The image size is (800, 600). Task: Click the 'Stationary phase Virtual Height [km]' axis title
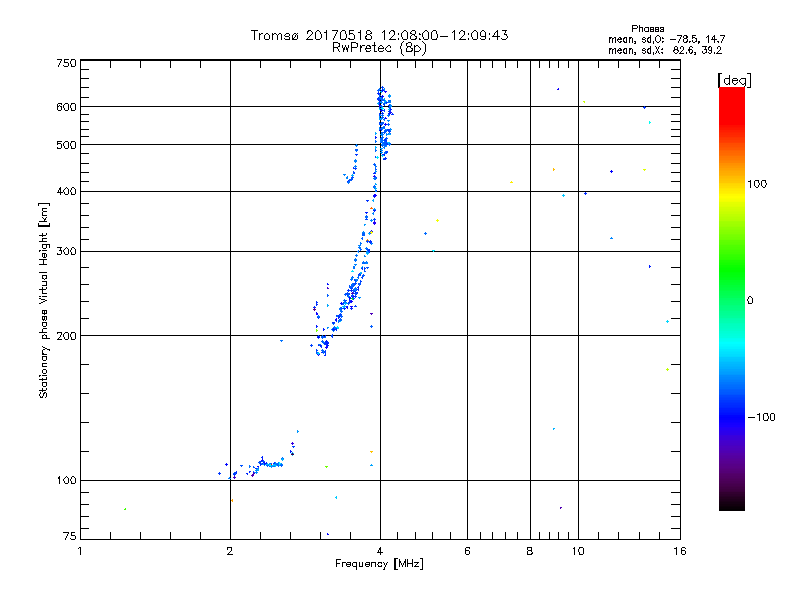pyautogui.click(x=44, y=300)
